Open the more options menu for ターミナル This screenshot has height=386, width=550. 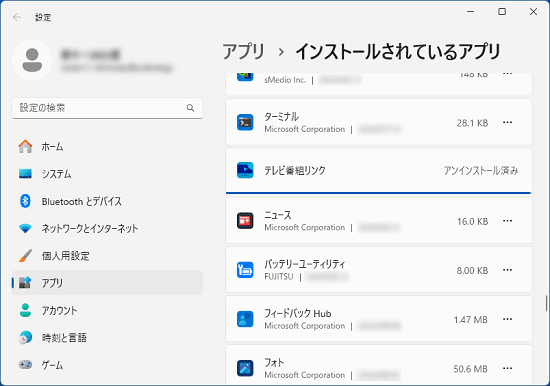click(x=508, y=122)
